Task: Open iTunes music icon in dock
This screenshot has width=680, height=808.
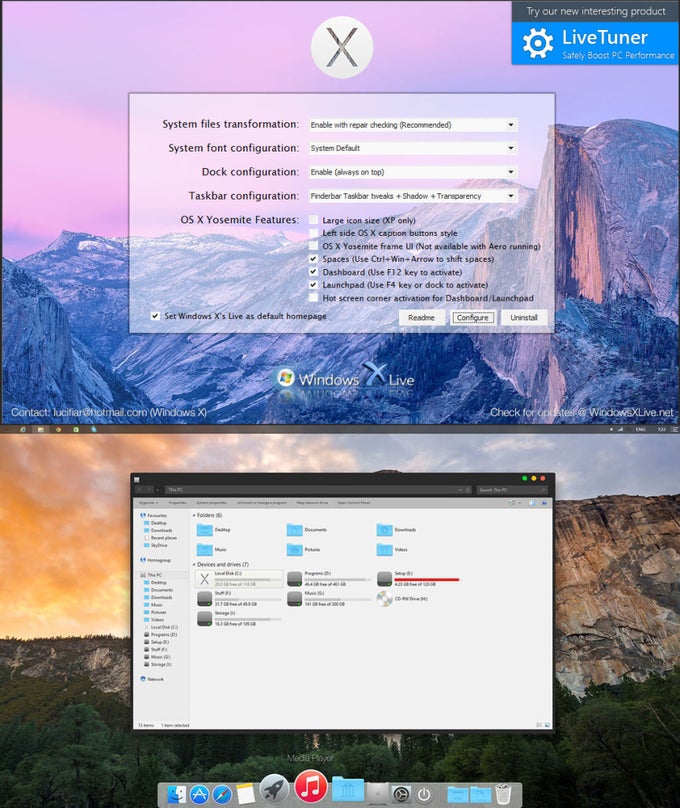Action: [311, 786]
